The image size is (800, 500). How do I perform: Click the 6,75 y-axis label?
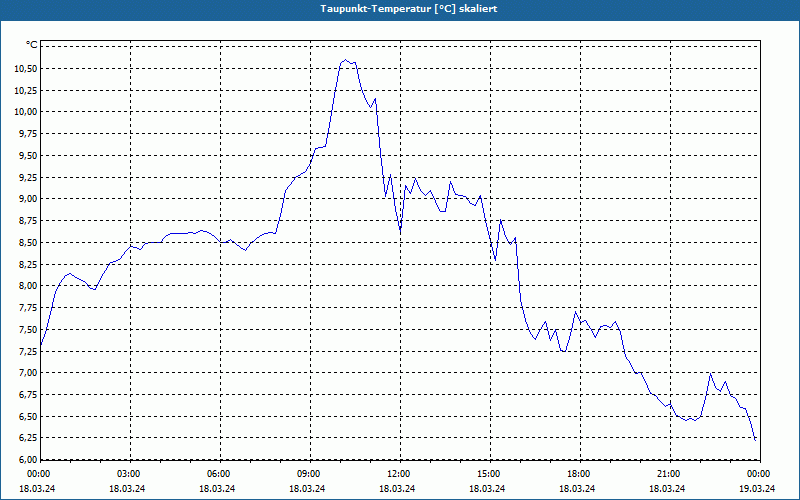tap(29, 395)
